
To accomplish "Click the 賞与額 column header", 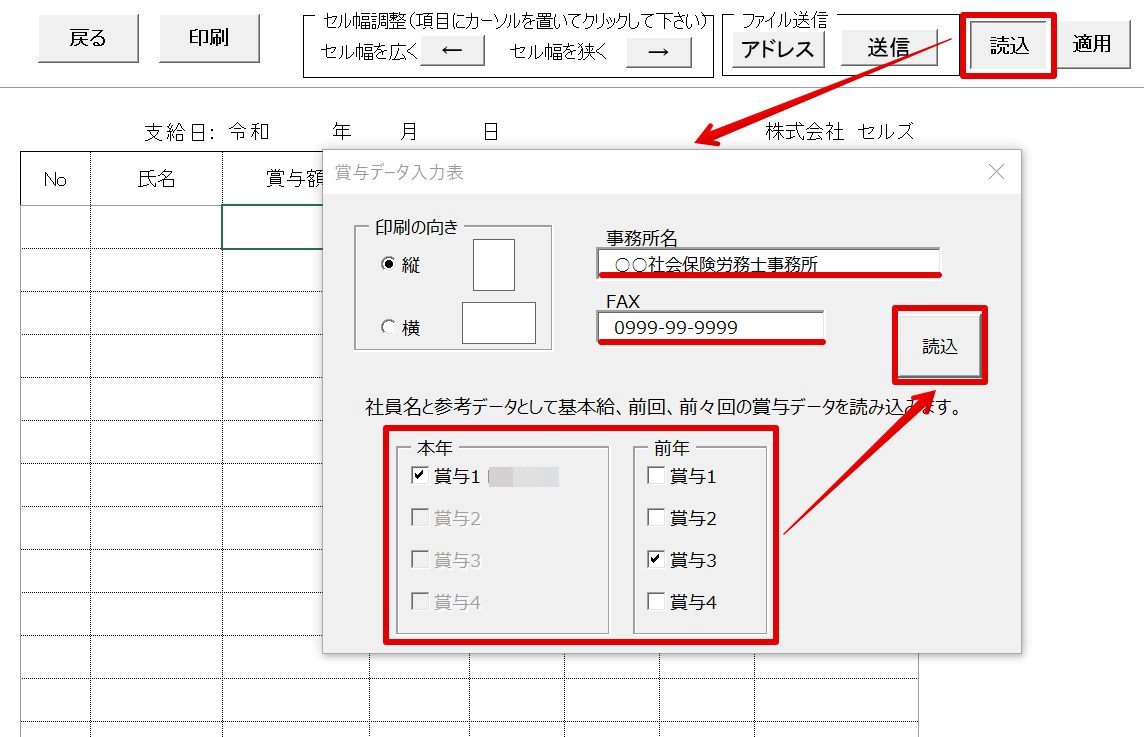I will click(273, 179).
